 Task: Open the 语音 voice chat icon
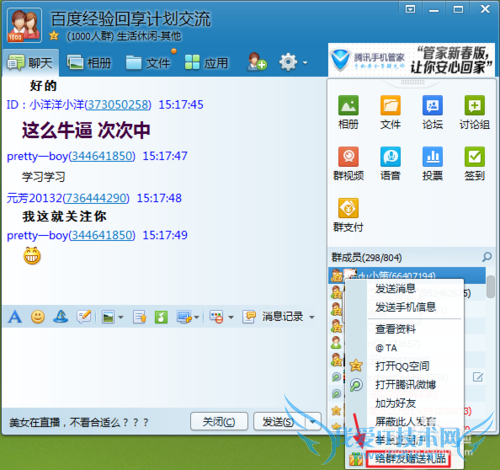[x=390, y=156]
